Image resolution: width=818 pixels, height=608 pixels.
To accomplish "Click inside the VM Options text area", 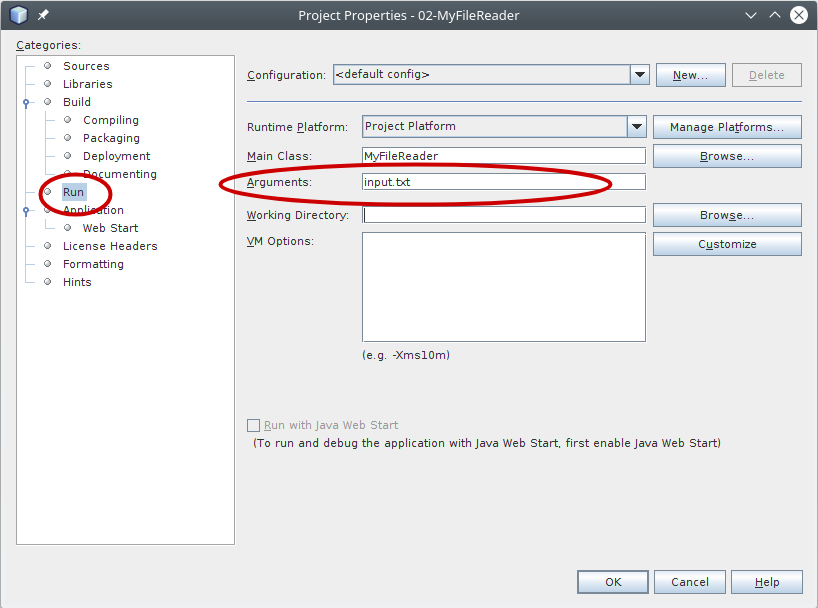I will [503, 287].
